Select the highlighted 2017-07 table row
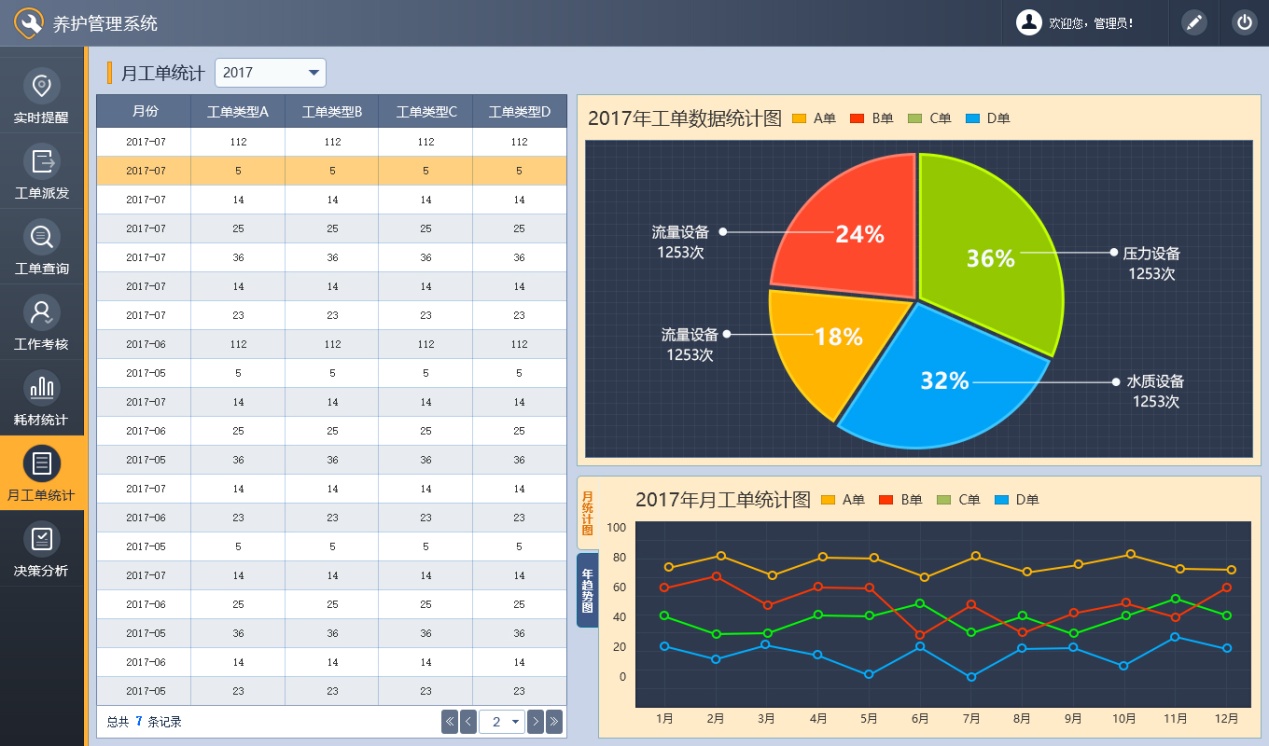Screen dimensions: 1269x746 pyautogui.click(x=331, y=171)
